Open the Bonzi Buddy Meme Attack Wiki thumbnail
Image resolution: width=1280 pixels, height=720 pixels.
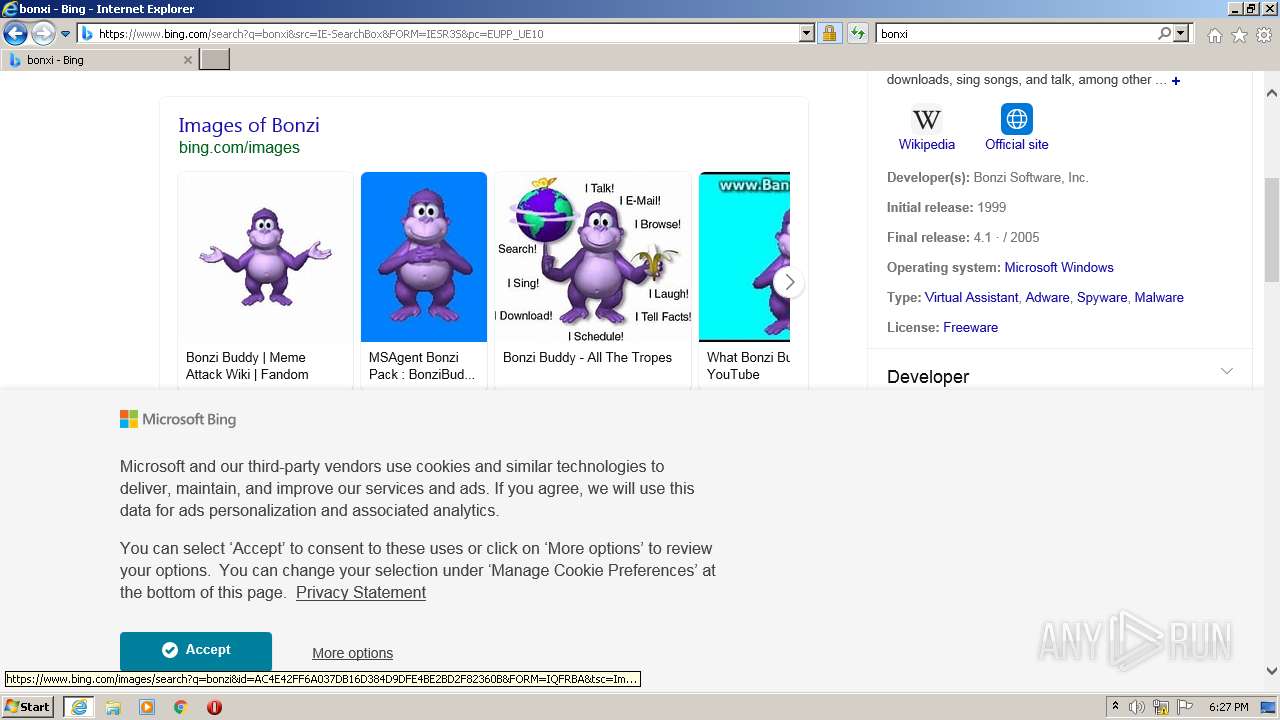point(265,257)
